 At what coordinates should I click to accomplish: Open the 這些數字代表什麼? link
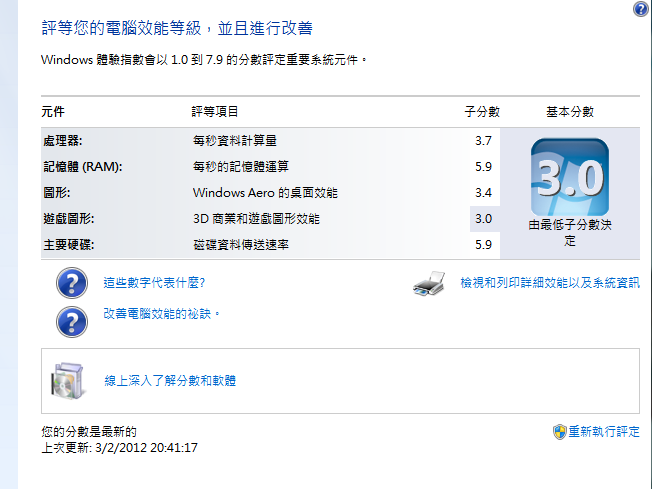pos(155,284)
